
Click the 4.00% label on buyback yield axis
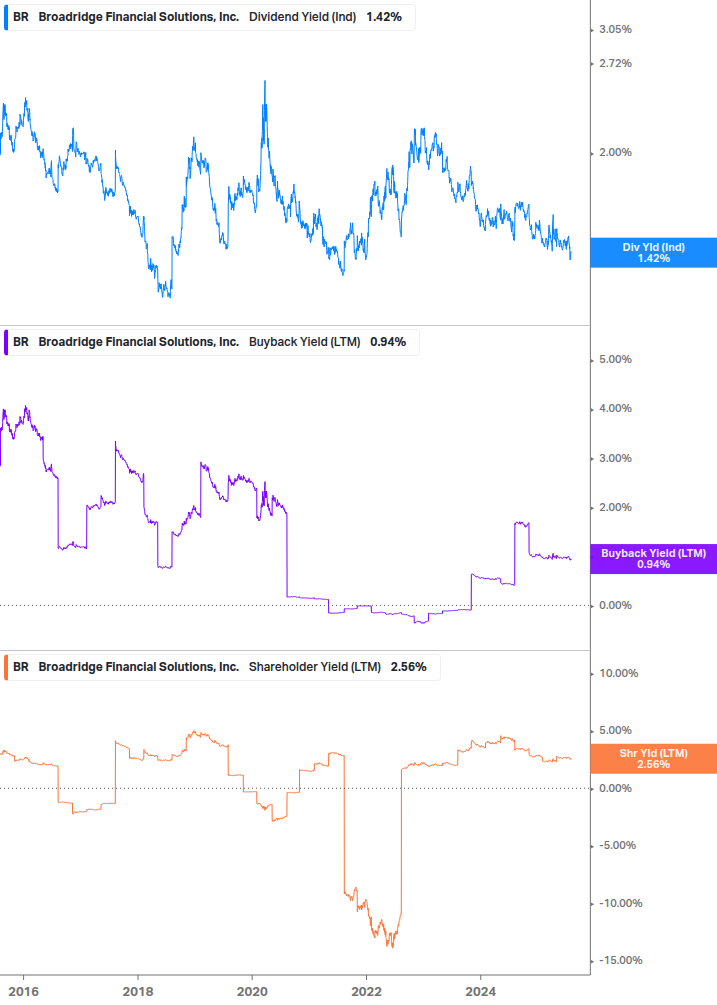click(615, 408)
